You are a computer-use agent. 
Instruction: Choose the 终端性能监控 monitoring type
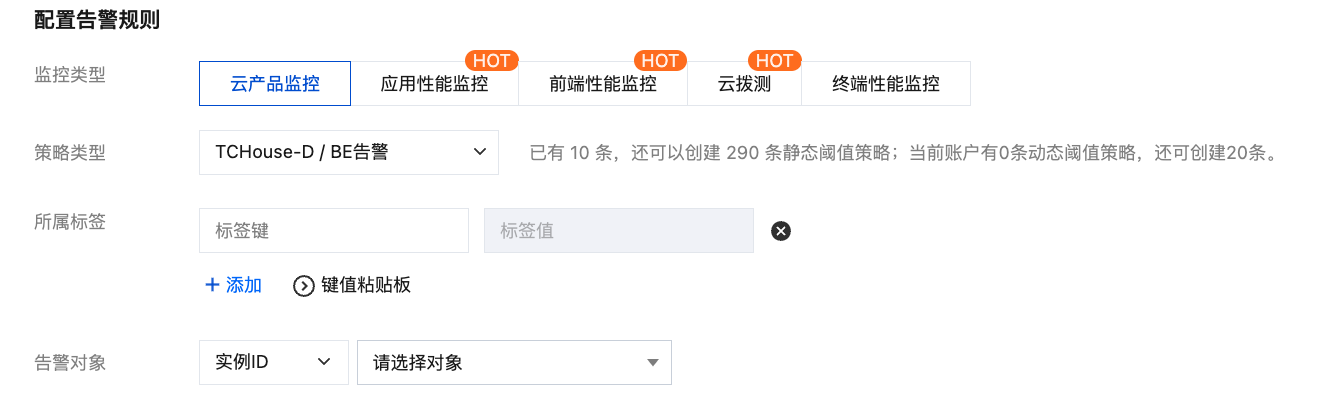[x=886, y=84]
